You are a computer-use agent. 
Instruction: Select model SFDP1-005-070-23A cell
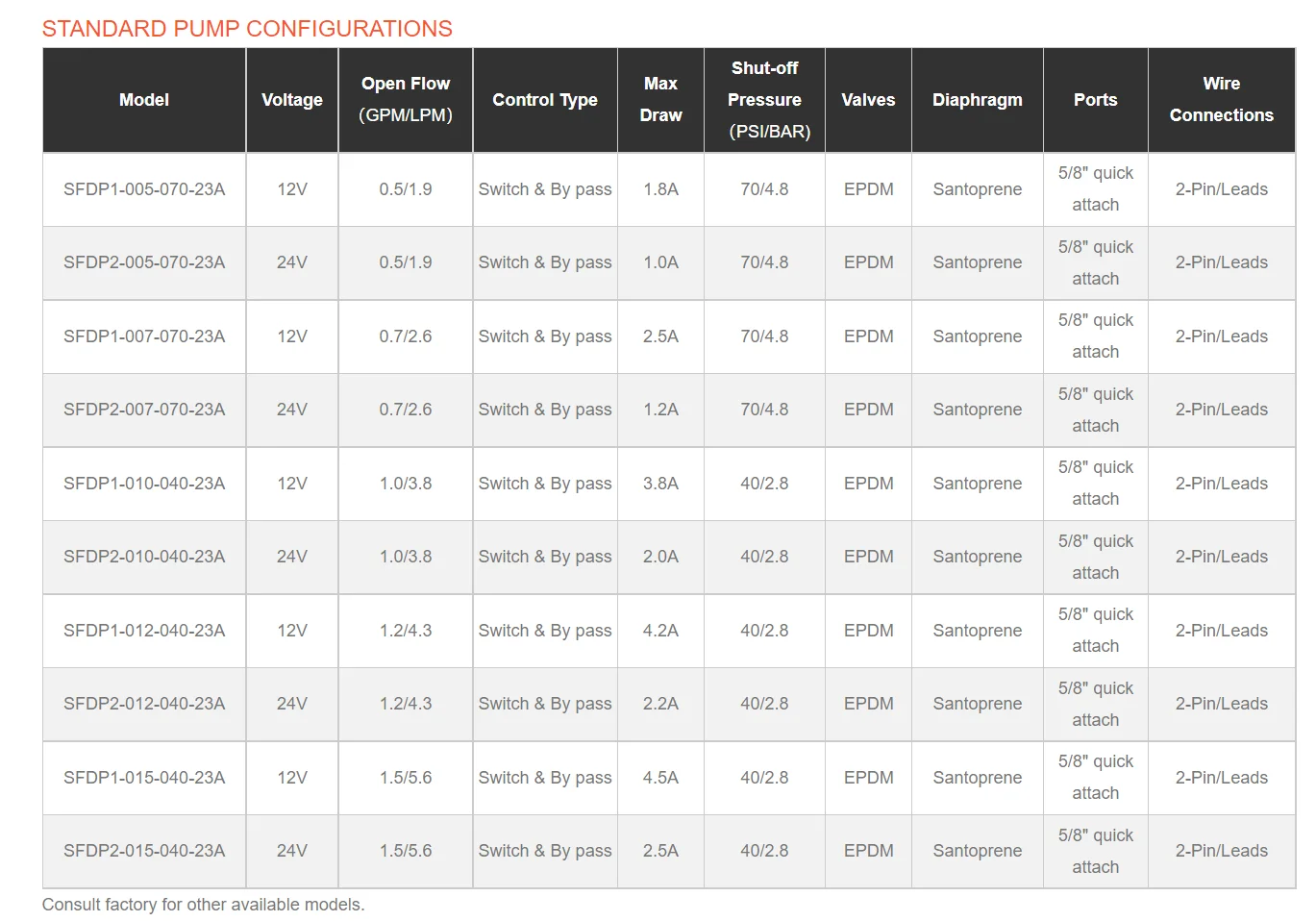pyautogui.click(x=144, y=189)
